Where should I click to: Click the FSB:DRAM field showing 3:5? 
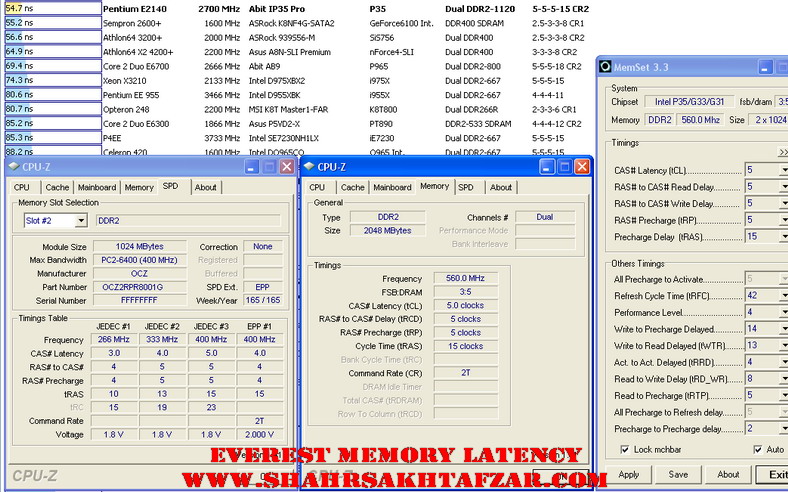465,291
